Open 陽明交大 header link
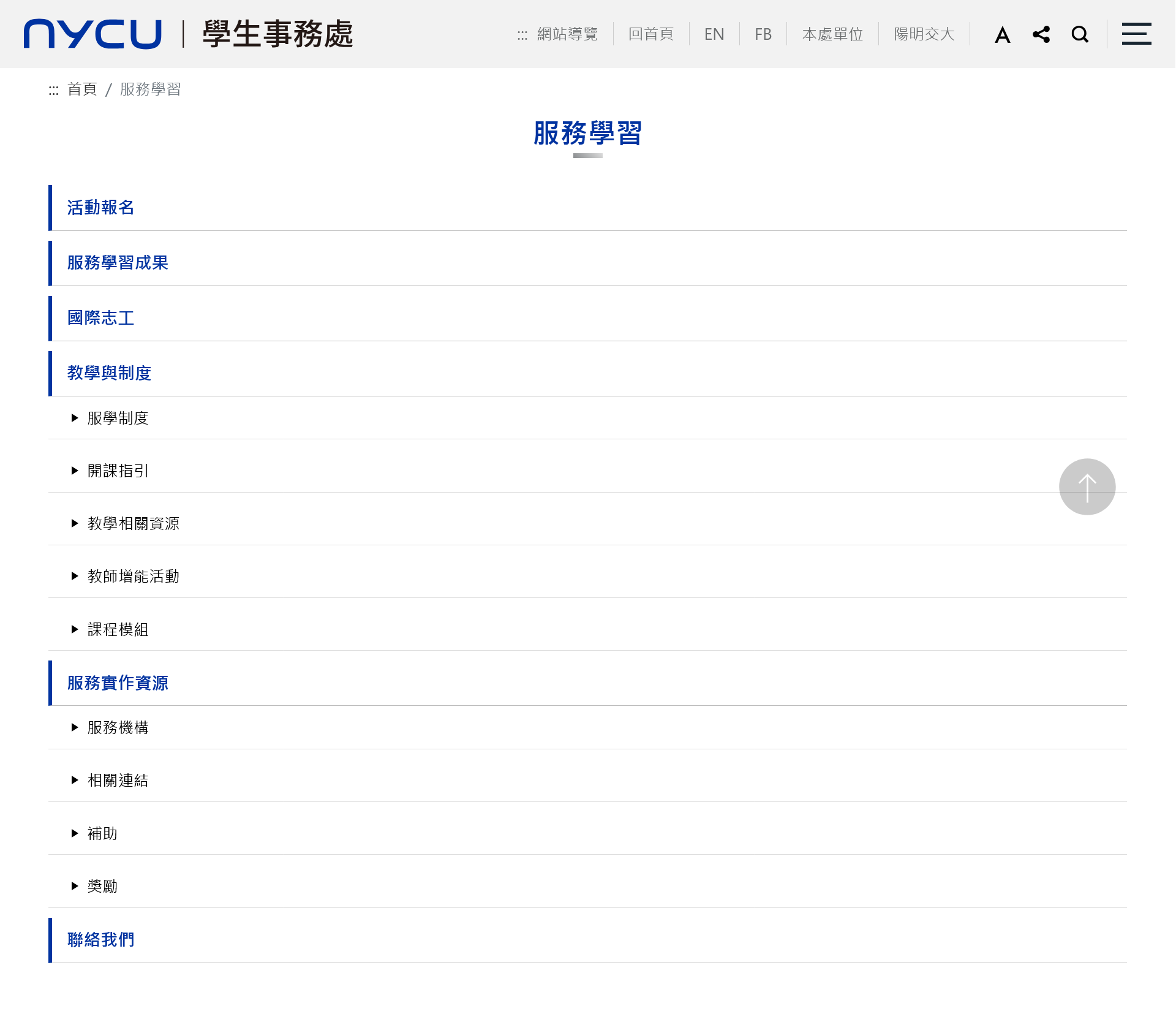This screenshot has height=1022, width=1176. (924, 34)
